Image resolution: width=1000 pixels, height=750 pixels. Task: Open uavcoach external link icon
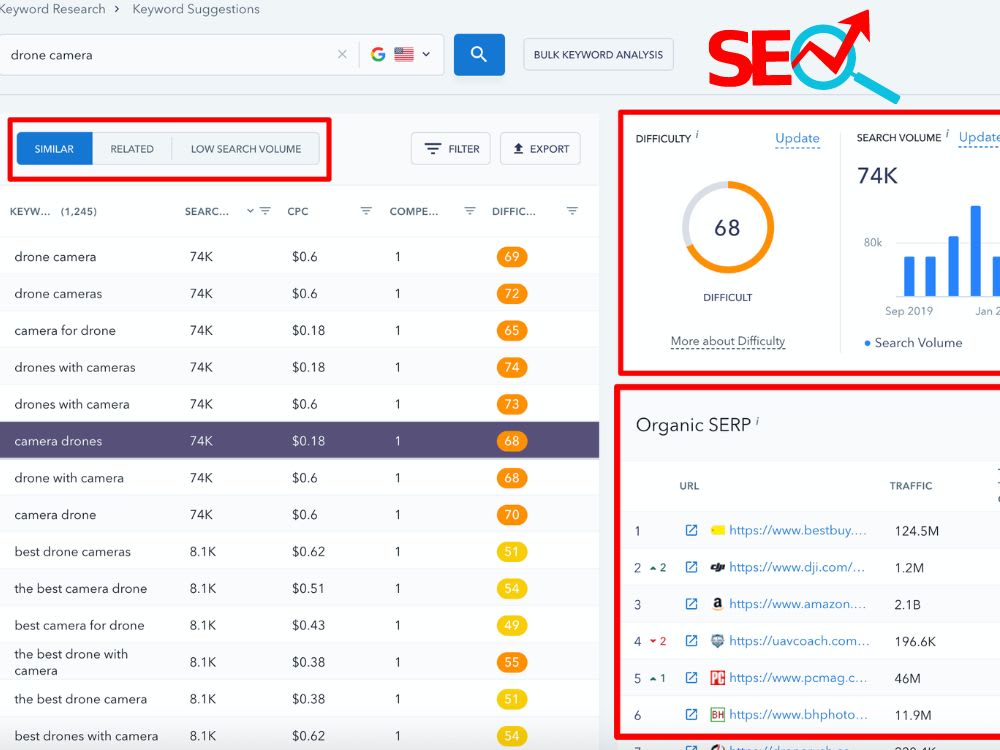point(691,640)
